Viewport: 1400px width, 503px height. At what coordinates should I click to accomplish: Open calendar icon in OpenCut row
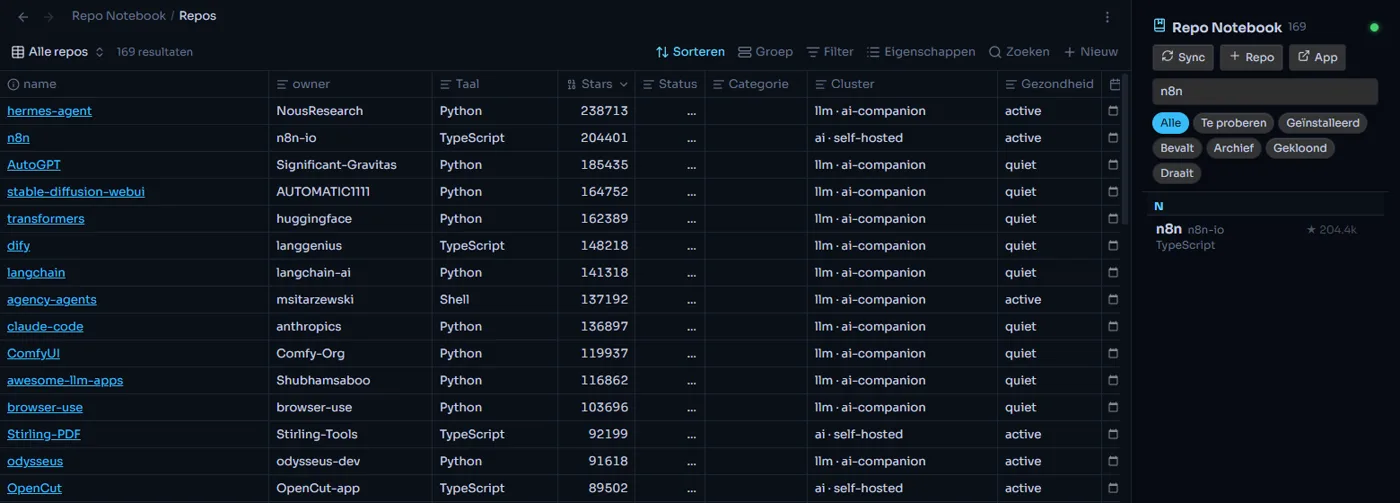(x=1113, y=489)
